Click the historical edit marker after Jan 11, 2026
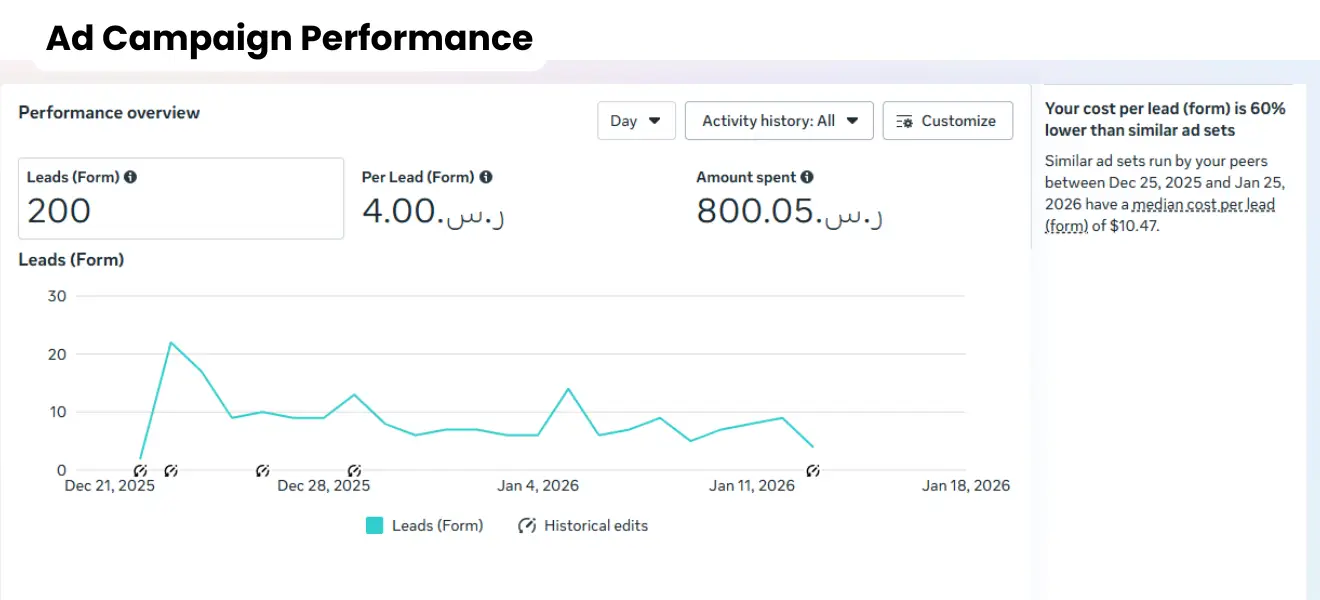This screenshot has width=1320, height=600. click(813, 470)
